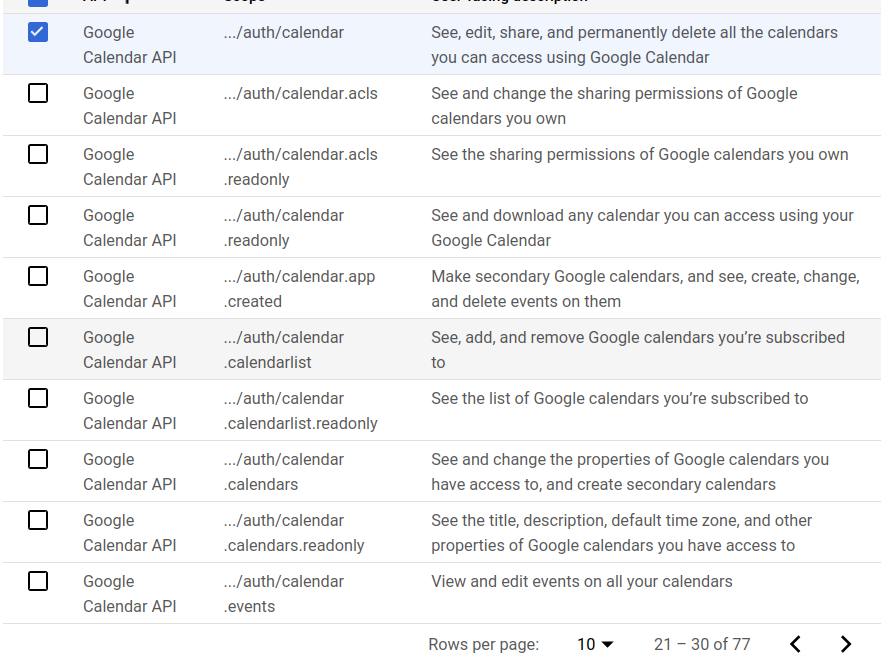Viewport: 891px width, 659px height.
Task: Click 'See, add, and remove Google calendars' description
Action: pos(638,349)
